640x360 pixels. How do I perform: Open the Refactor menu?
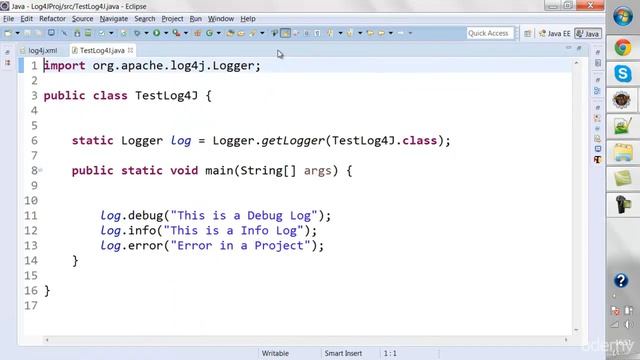point(52,19)
